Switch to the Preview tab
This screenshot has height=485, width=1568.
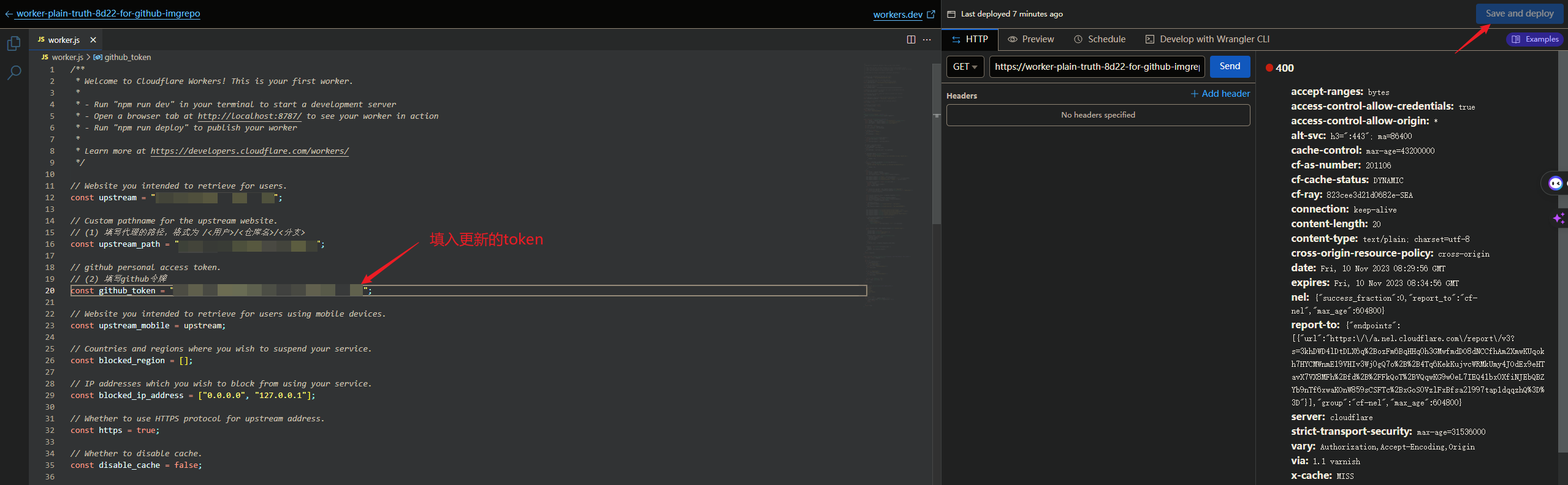coord(1031,39)
